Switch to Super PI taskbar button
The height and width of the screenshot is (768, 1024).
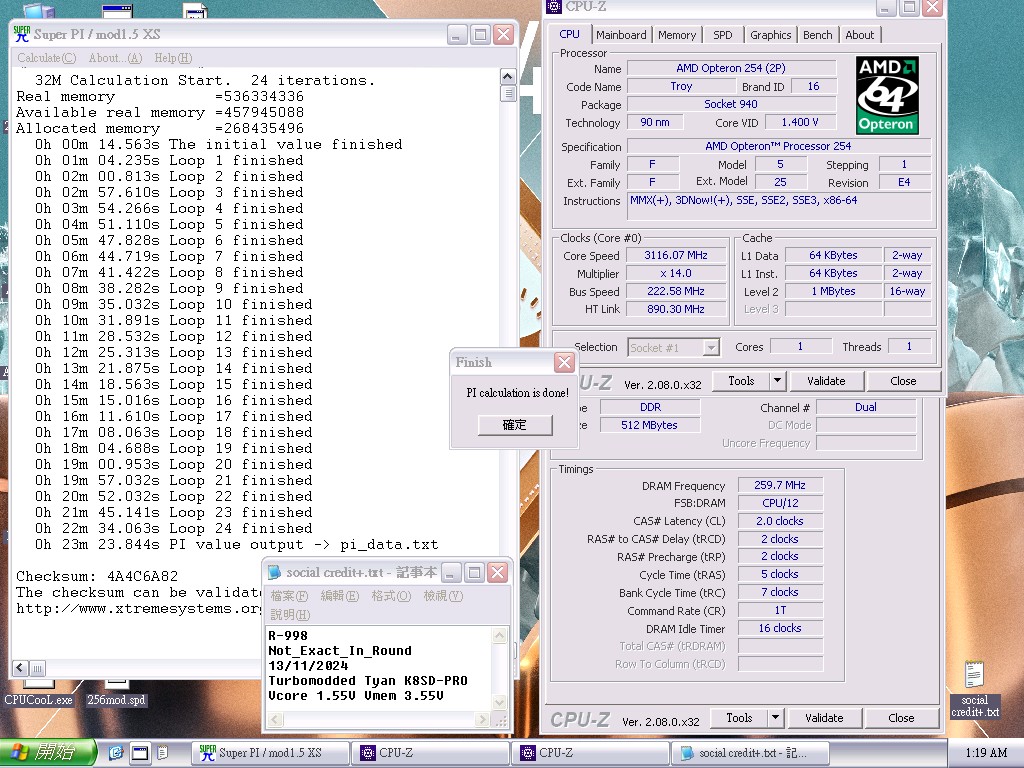click(270, 753)
